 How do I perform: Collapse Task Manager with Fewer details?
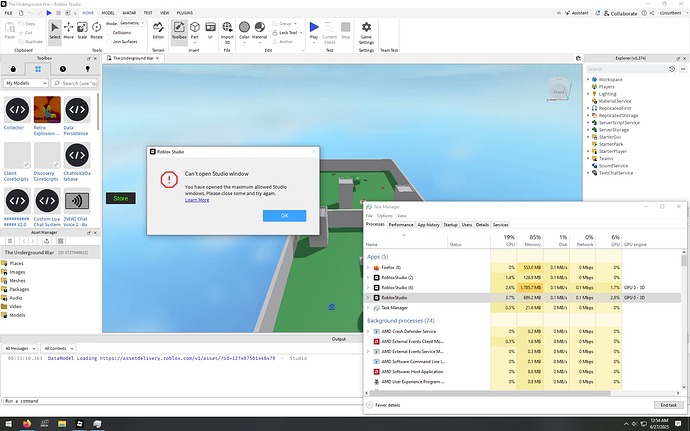(x=386, y=405)
